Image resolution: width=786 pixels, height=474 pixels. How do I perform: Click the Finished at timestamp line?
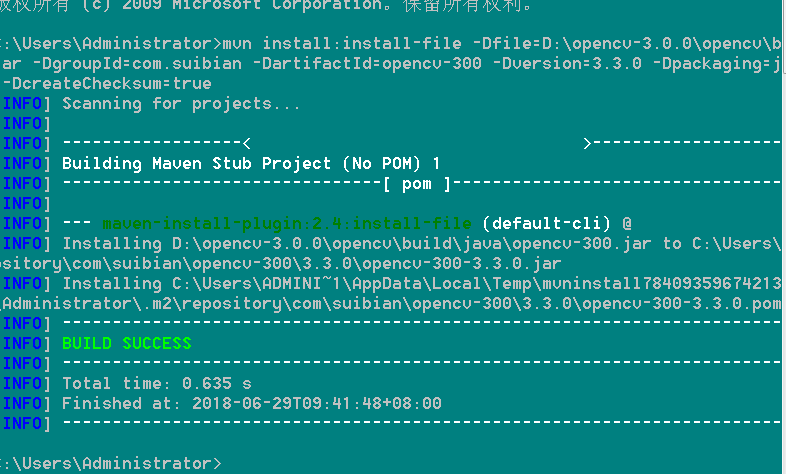251,403
